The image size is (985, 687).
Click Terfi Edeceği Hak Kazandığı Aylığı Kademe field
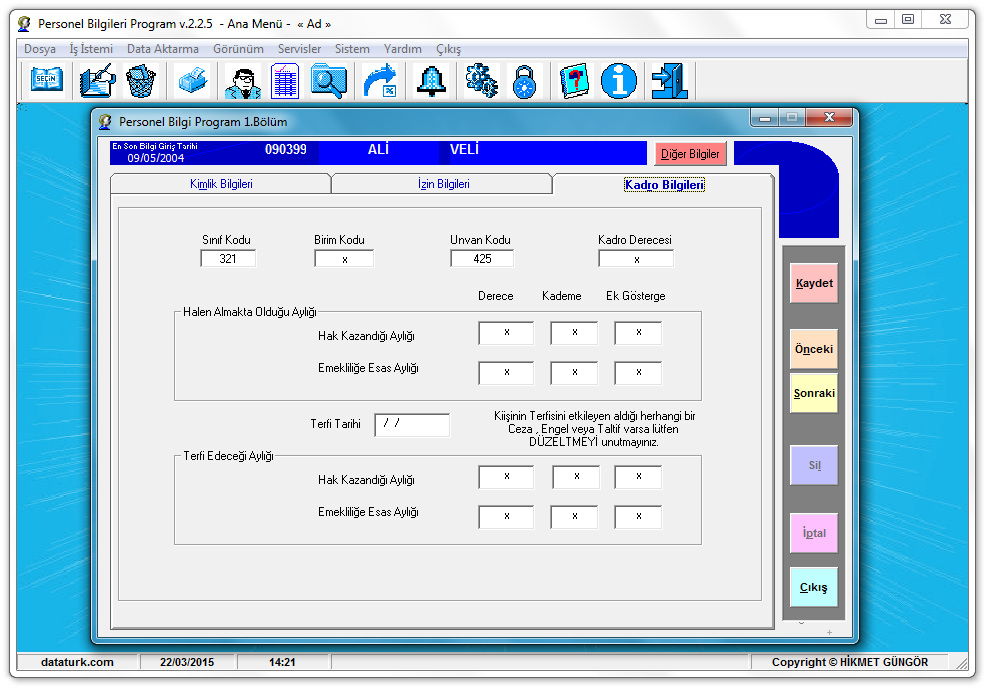pos(576,477)
